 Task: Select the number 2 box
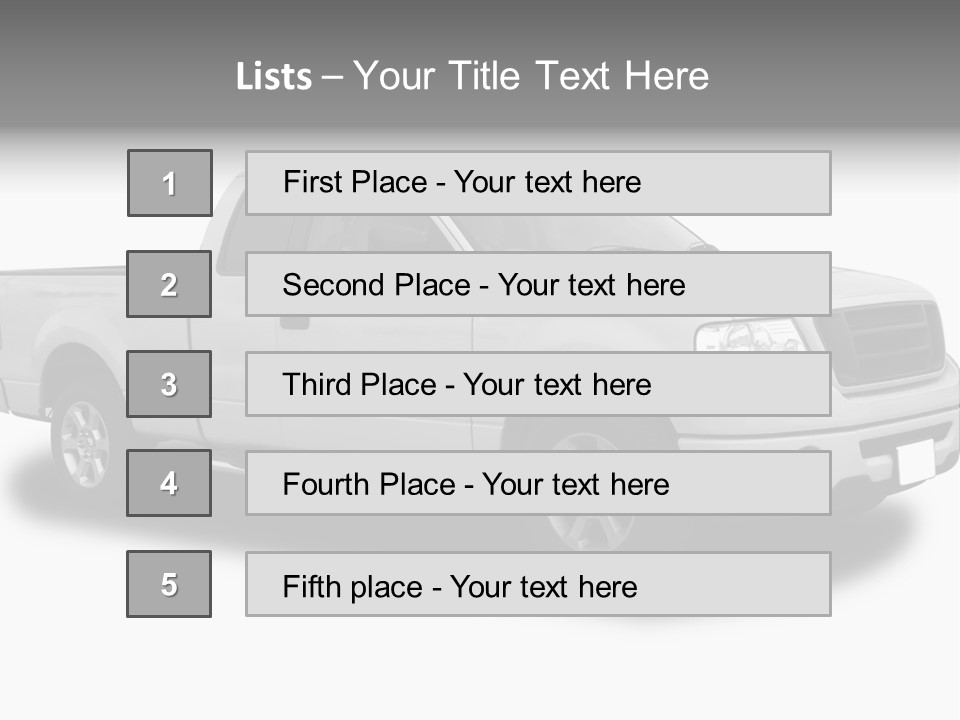tap(169, 284)
